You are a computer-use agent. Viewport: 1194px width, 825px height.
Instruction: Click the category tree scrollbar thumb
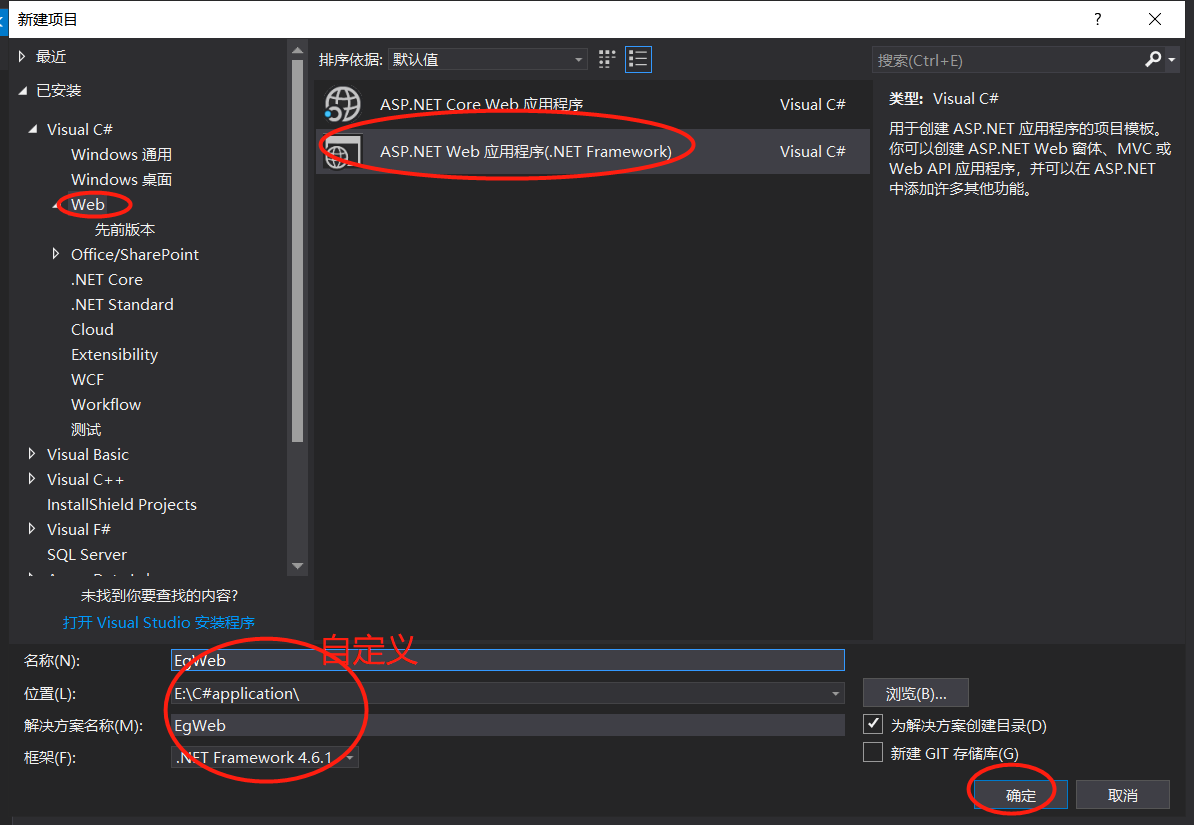coord(298,251)
